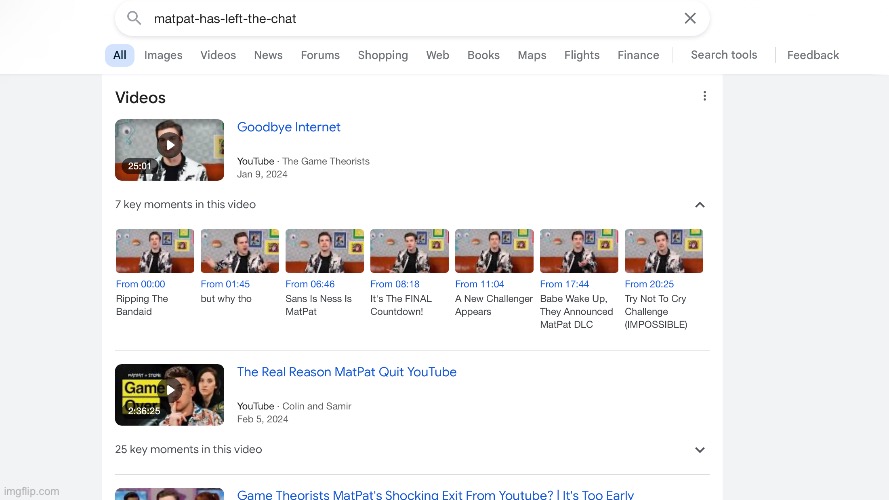This screenshot has height=500, width=889.
Task: Open the Forums tab
Action: tap(320, 55)
